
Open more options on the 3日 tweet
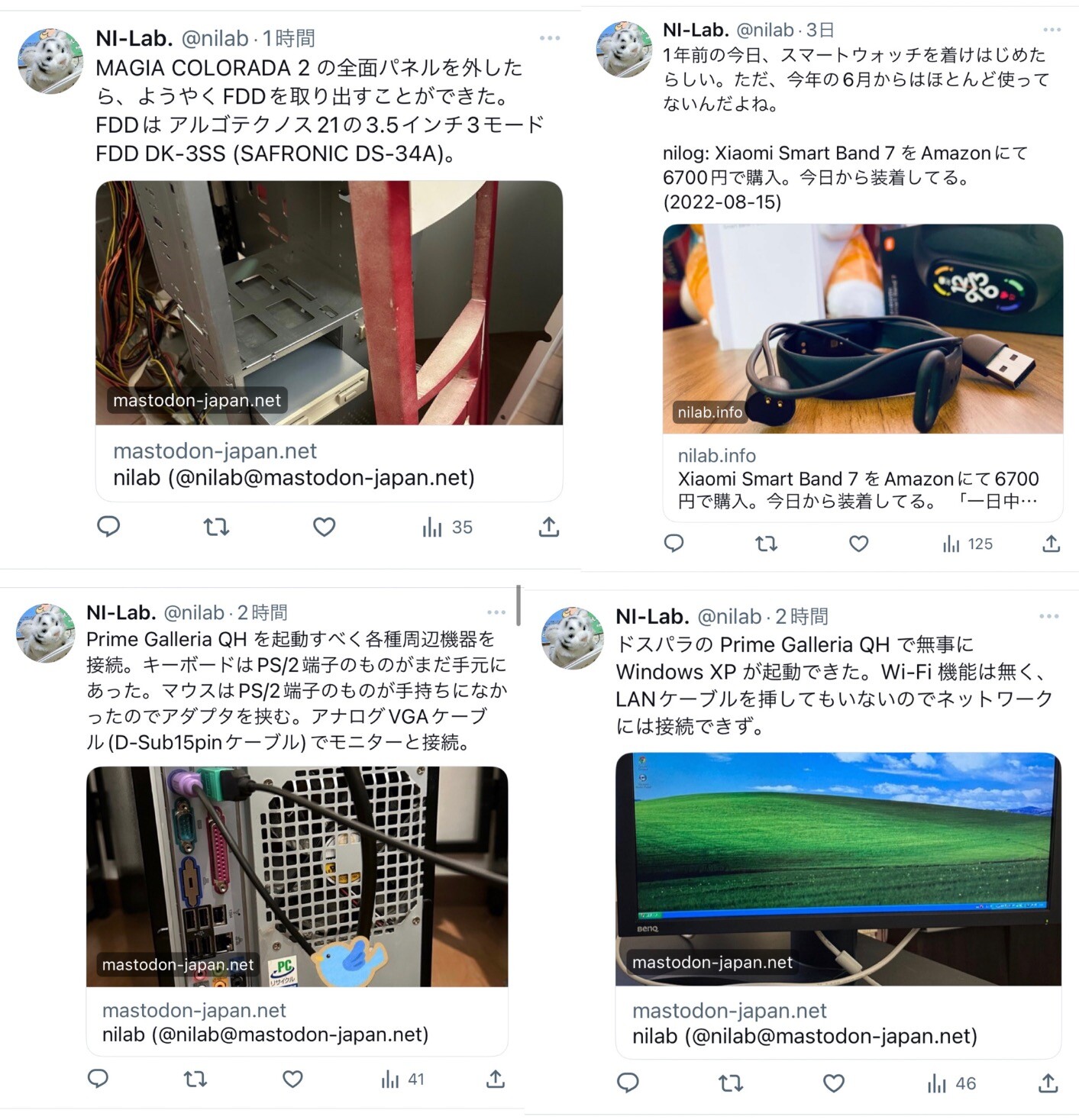[1052, 31]
